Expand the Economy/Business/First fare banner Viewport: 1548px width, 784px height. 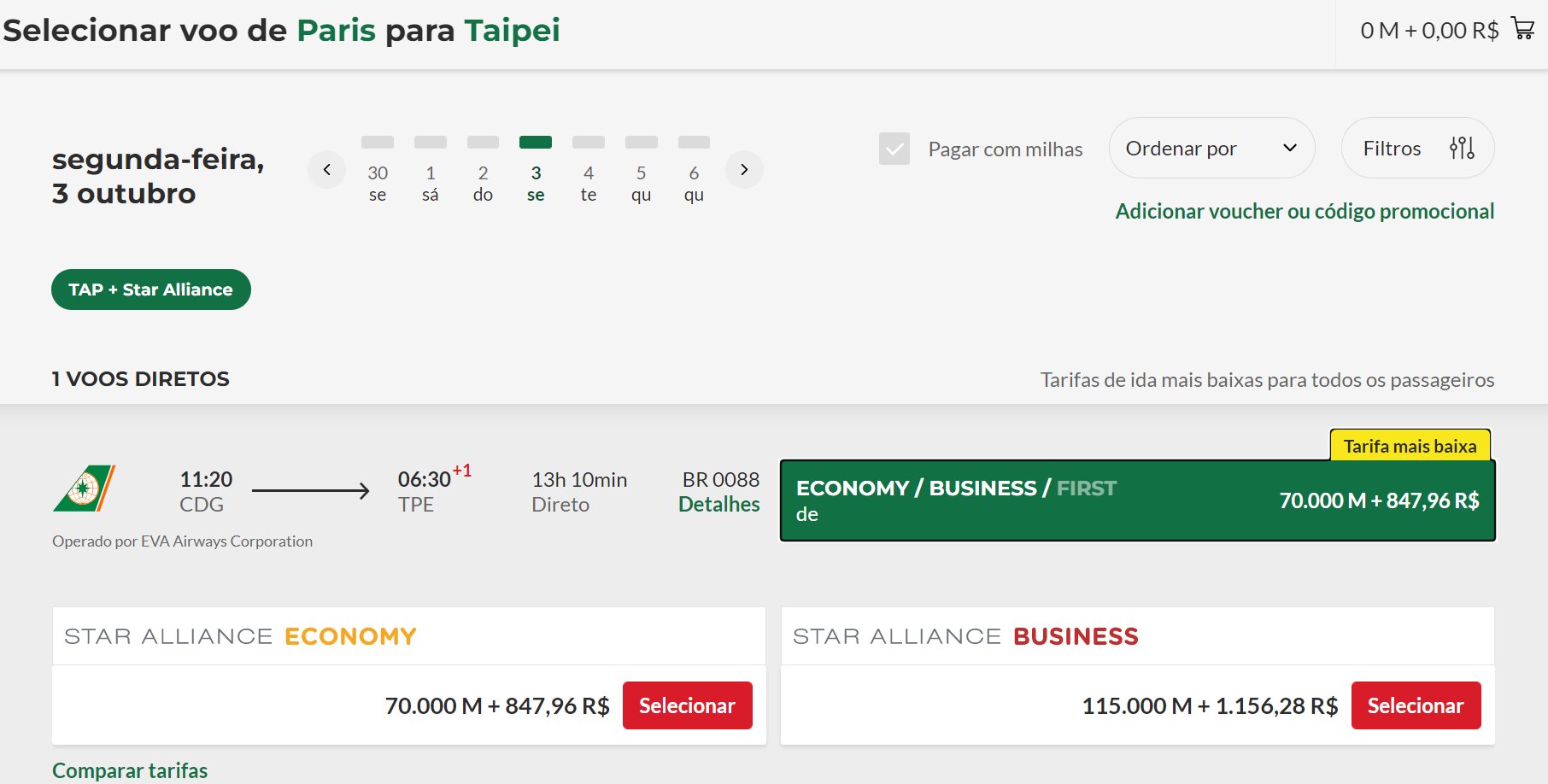(1137, 500)
